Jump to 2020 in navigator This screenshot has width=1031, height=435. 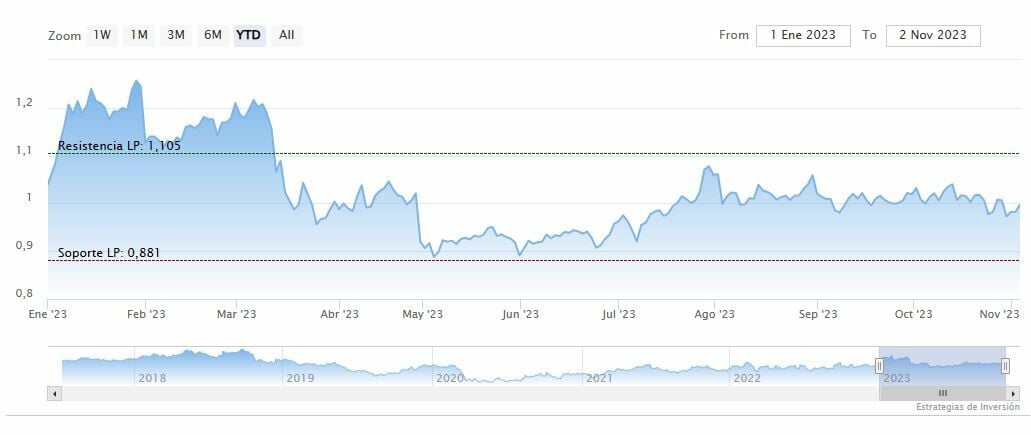(x=450, y=378)
